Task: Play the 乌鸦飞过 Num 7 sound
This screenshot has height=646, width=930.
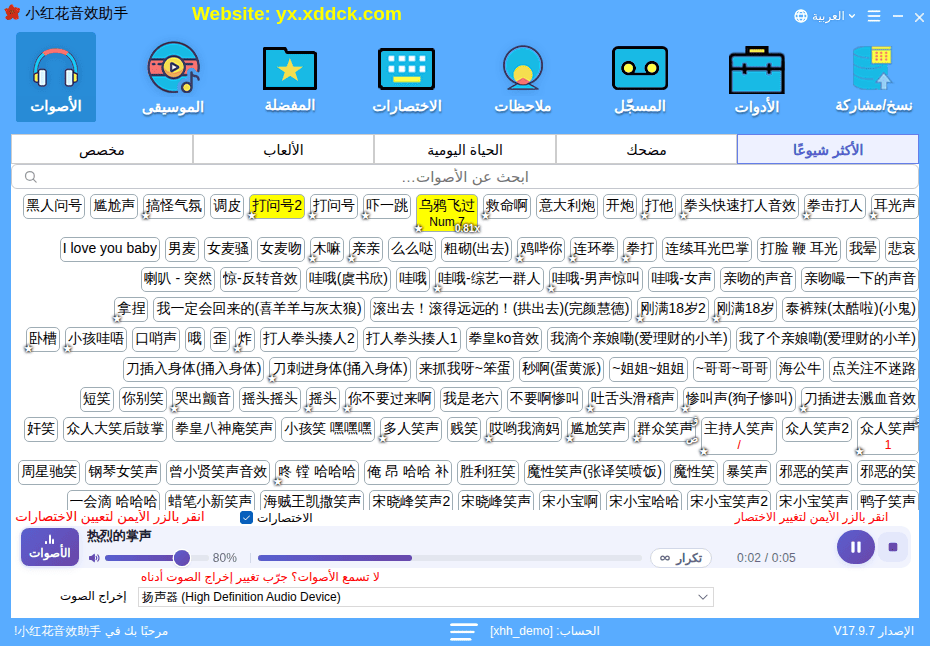Action: click(x=447, y=213)
